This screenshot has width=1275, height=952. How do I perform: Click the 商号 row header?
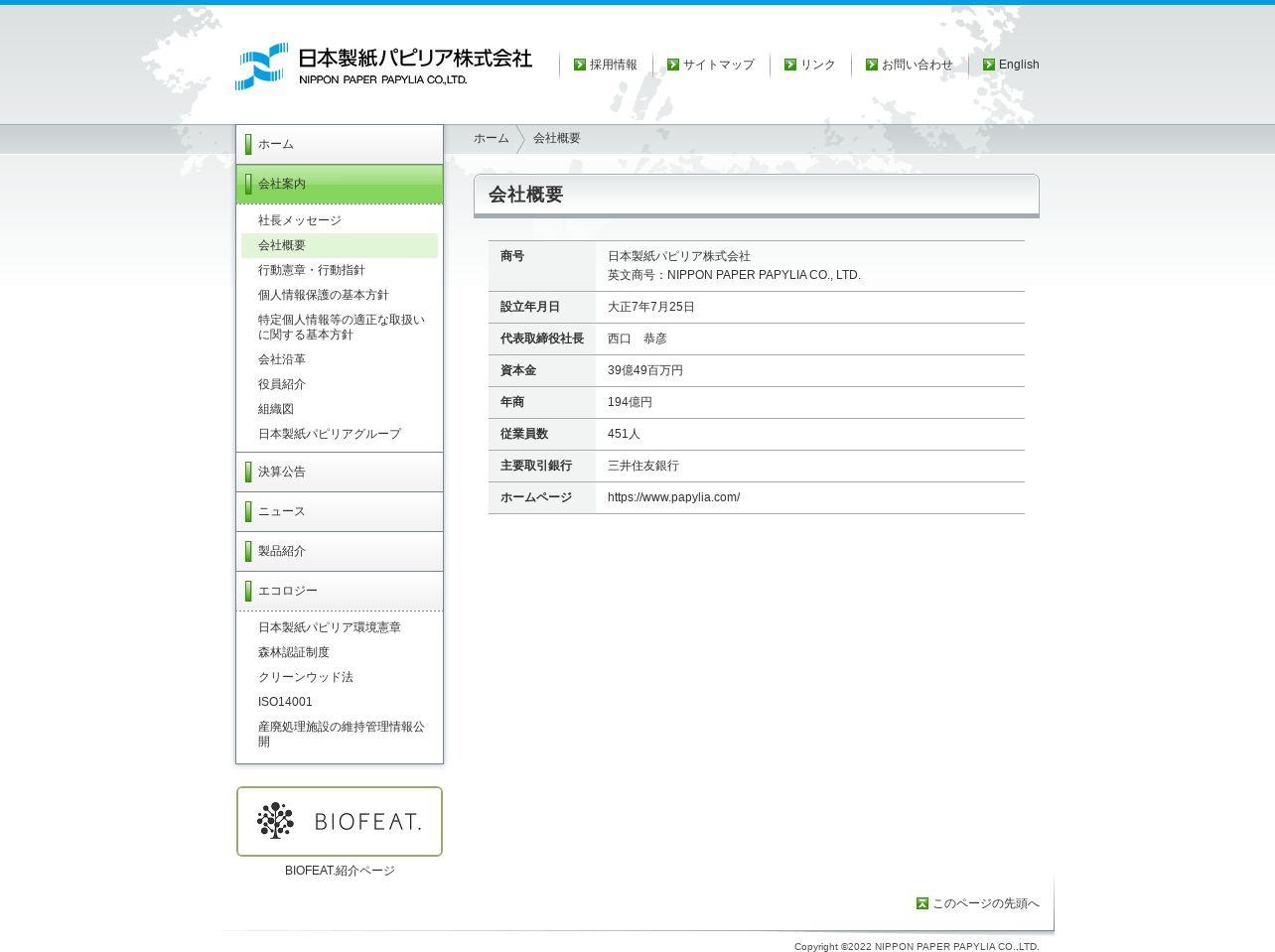tap(542, 266)
